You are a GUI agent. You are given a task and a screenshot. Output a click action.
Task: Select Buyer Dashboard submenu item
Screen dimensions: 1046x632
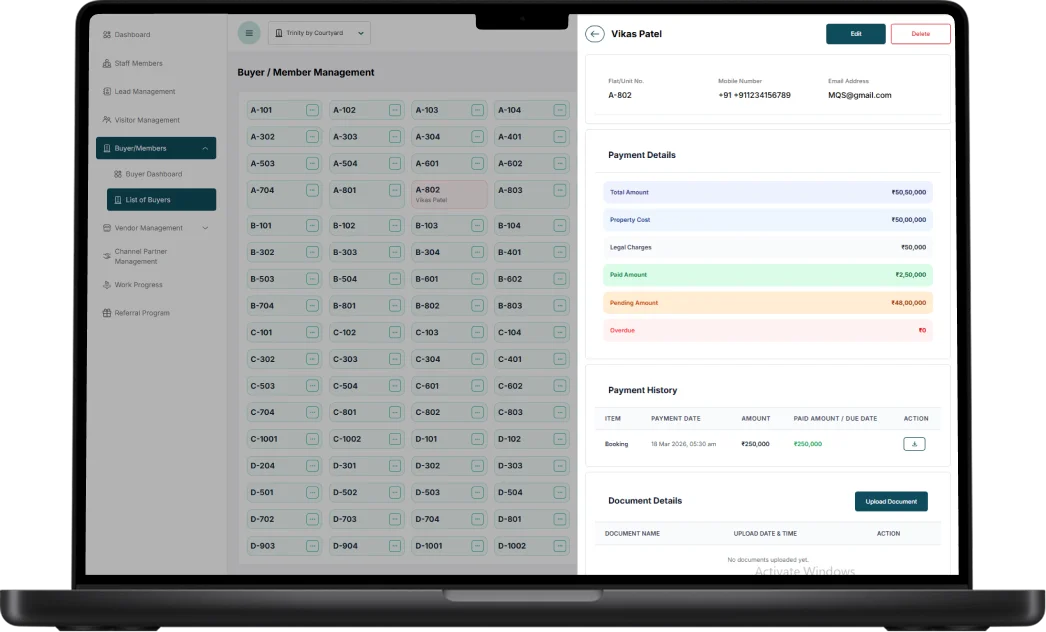148,174
